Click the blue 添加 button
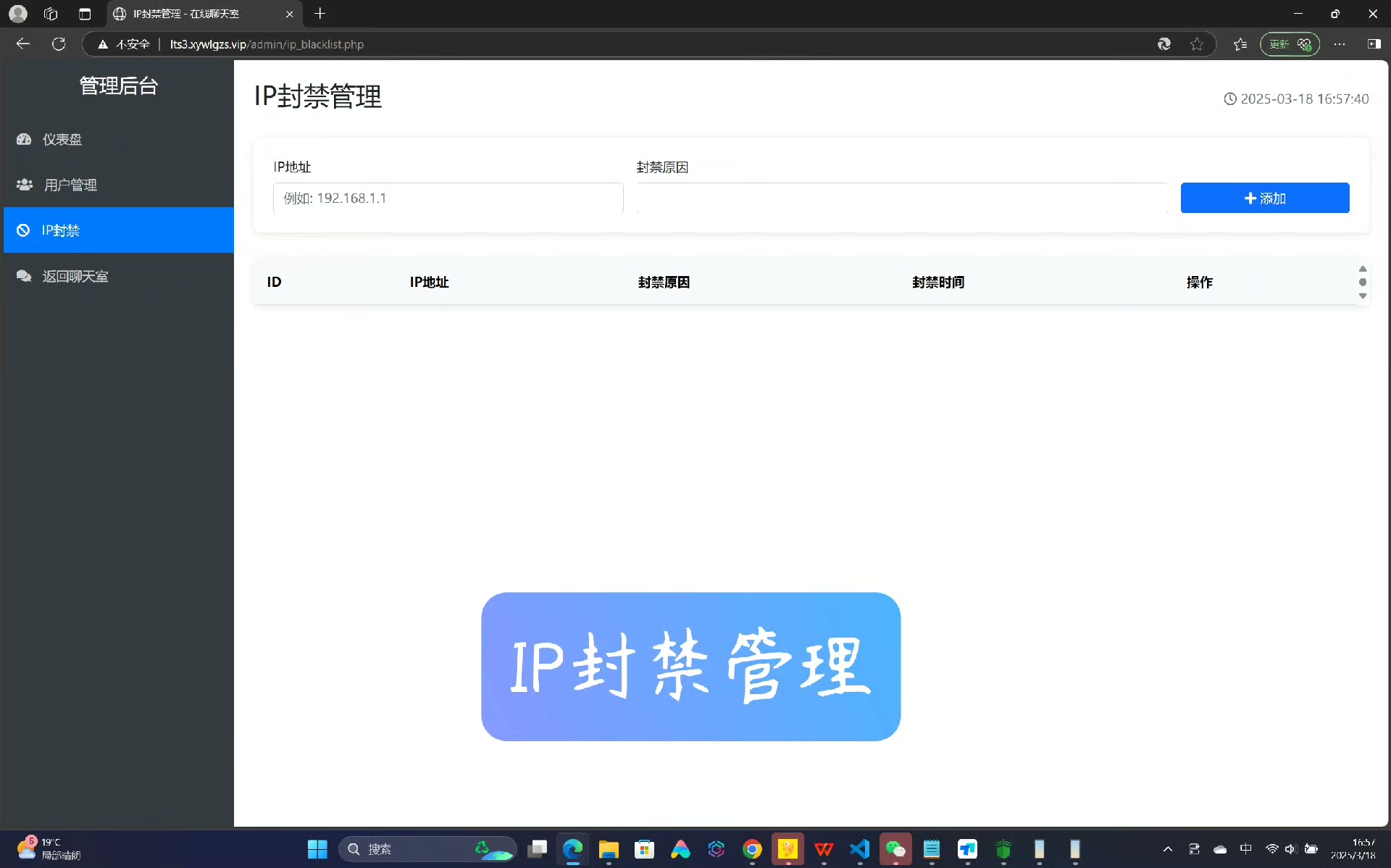This screenshot has height=868, width=1391. point(1264,198)
